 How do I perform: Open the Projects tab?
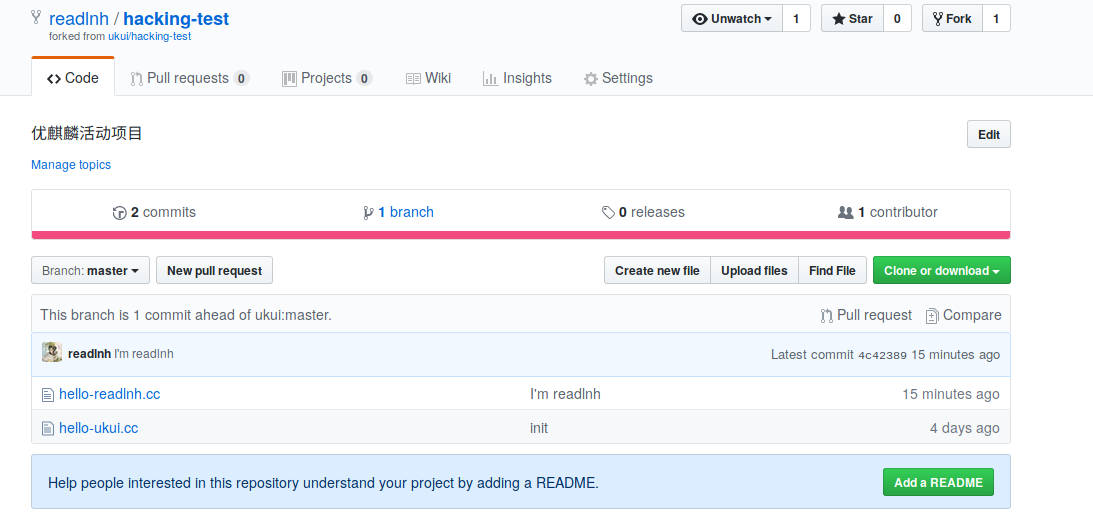(327, 78)
